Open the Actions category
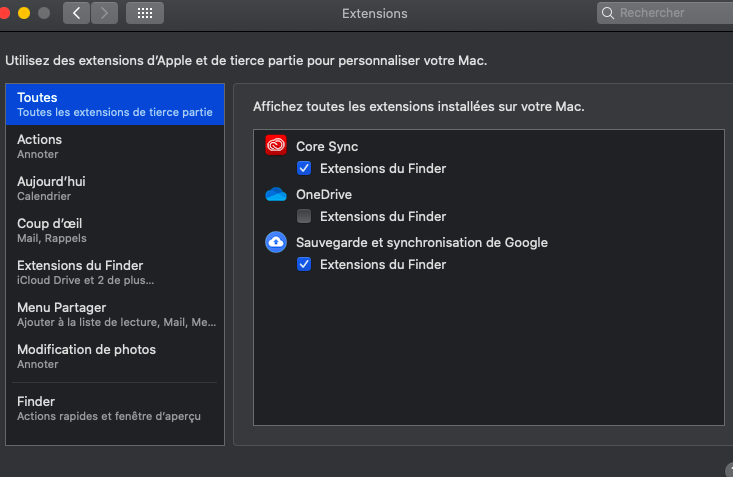Image resolution: width=733 pixels, height=477 pixels. pos(115,146)
